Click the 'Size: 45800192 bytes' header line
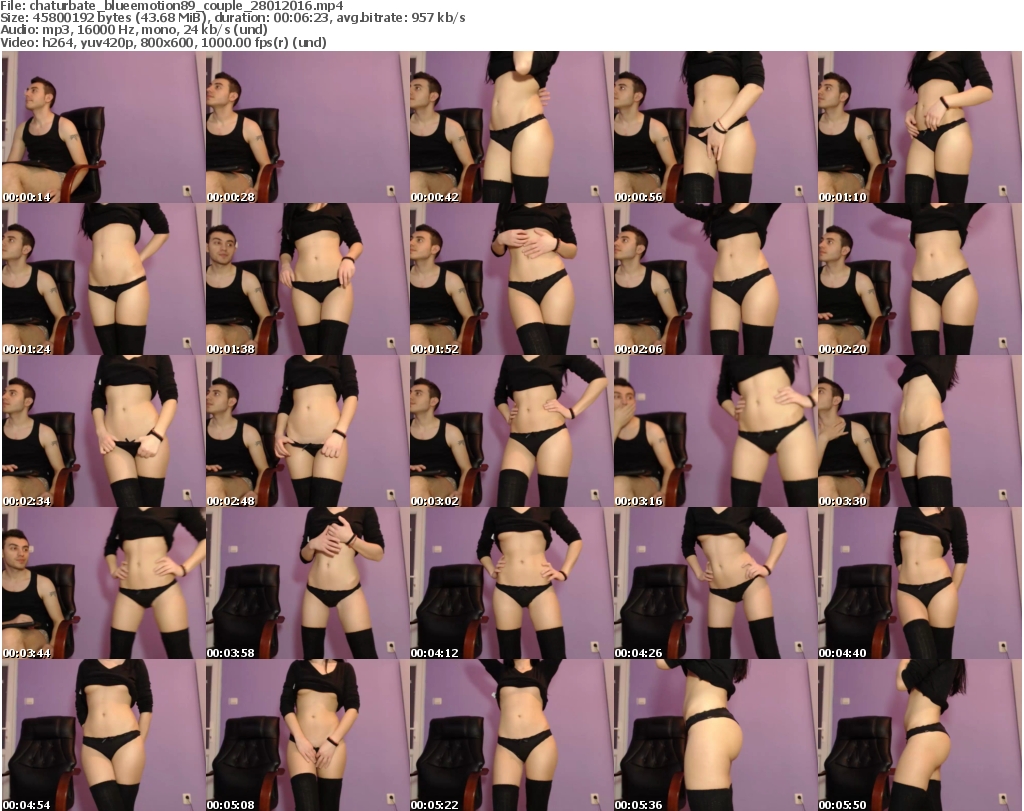 [x=232, y=18]
